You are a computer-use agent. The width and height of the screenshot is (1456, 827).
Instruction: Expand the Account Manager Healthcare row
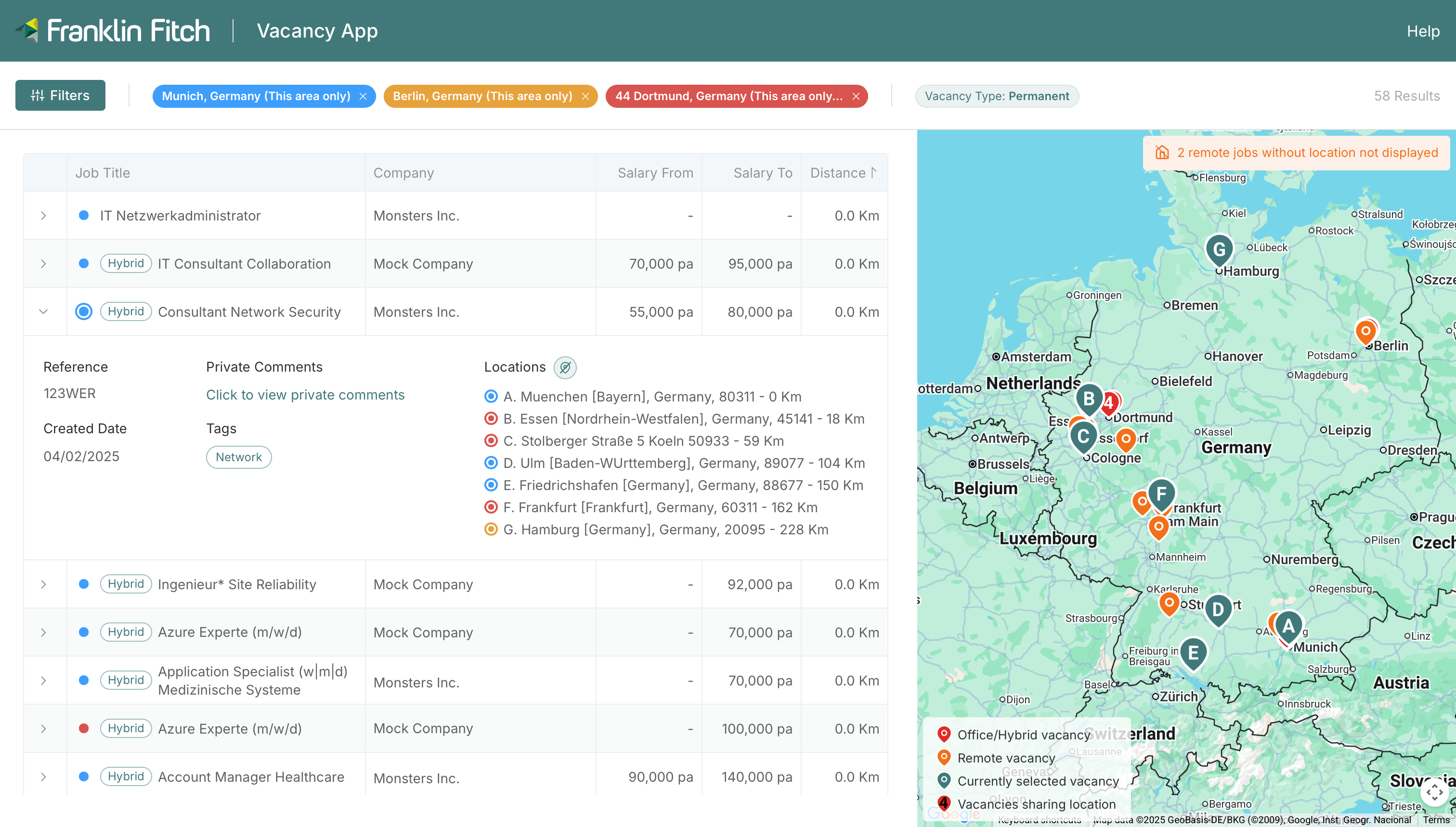pos(43,776)
